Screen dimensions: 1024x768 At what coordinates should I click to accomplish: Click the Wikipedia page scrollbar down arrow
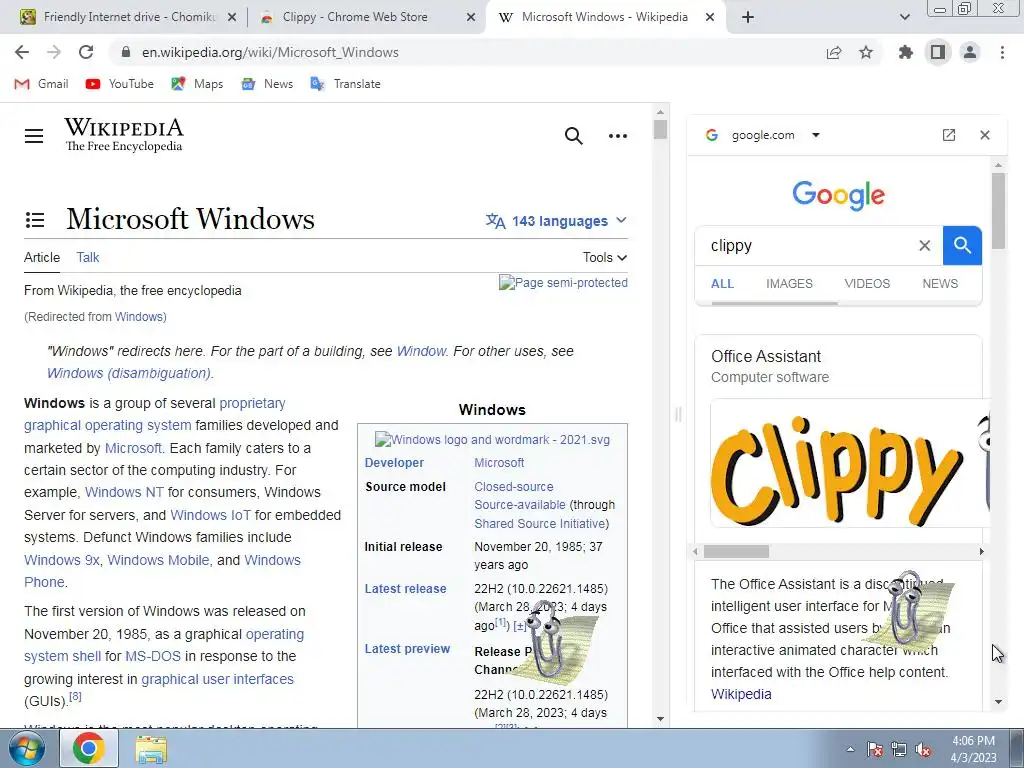[660, 719]
